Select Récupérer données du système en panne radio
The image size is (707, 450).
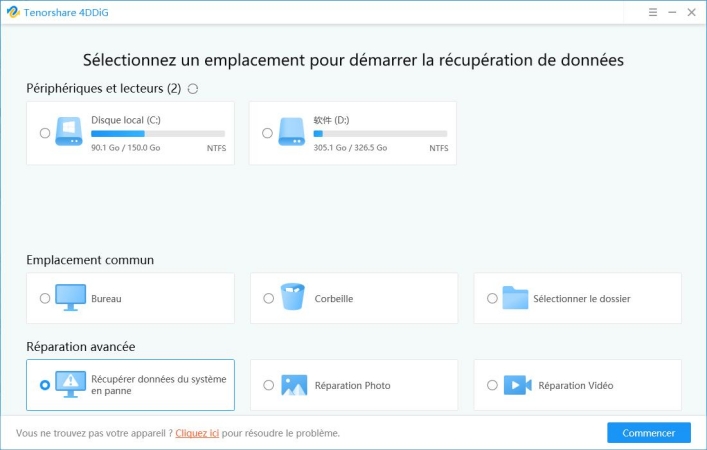(45, 385)
